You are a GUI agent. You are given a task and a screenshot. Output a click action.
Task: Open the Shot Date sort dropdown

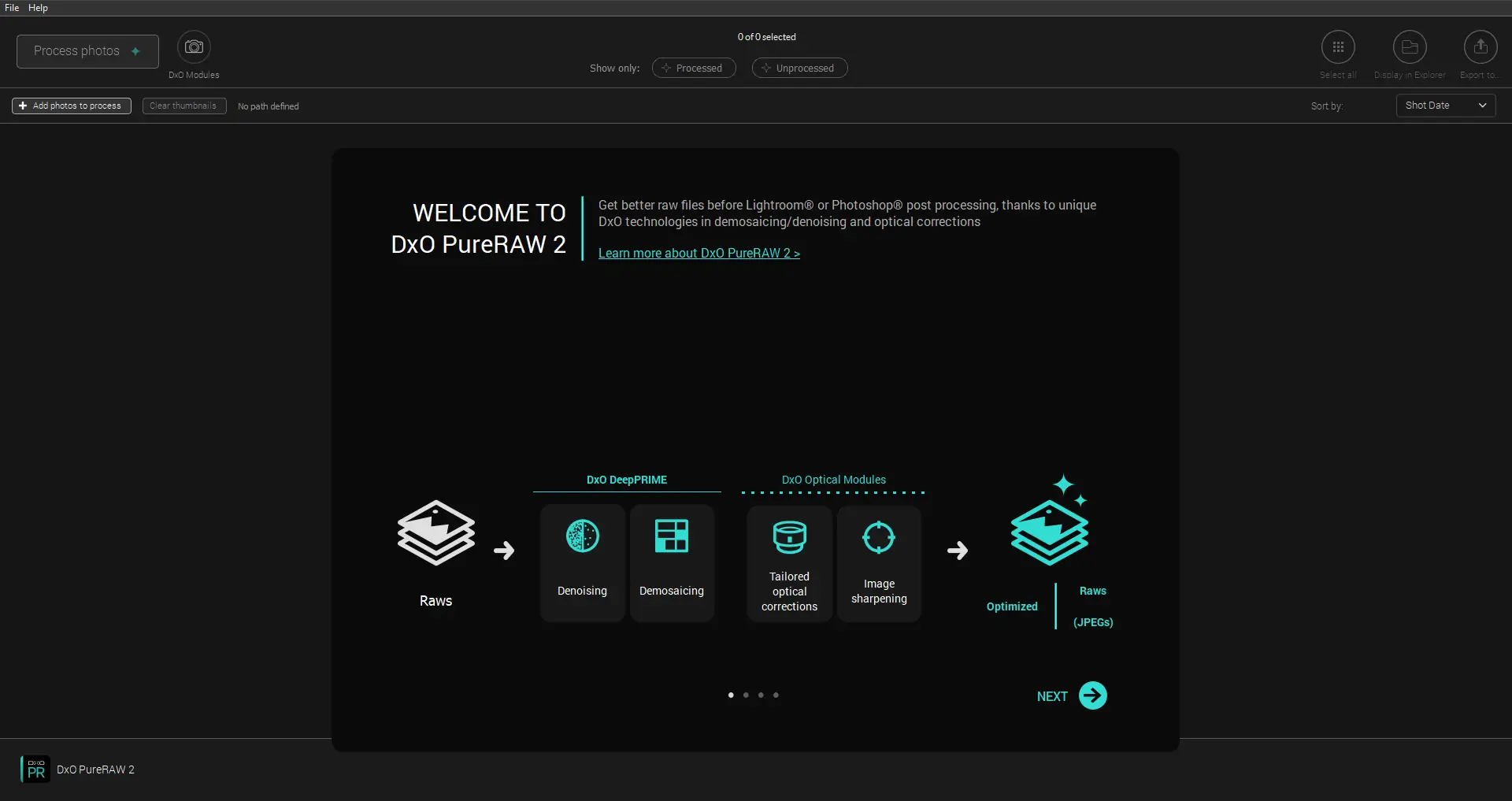(x=1446, y=106)
